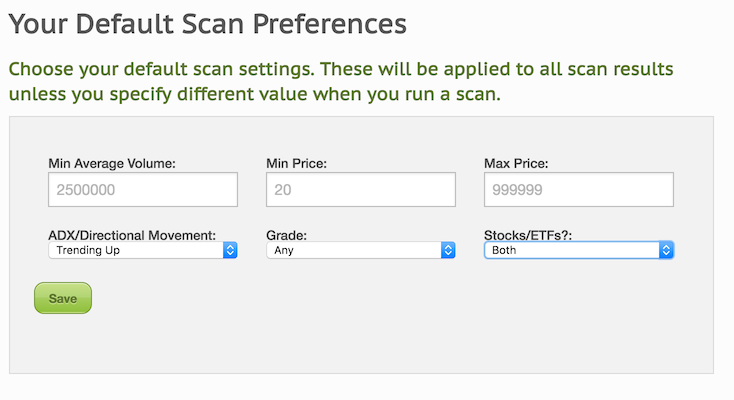Click the "ADX/Directional Movement:" label
The width and height of the screenshot is (734, 400).
[x=132, y=235]
